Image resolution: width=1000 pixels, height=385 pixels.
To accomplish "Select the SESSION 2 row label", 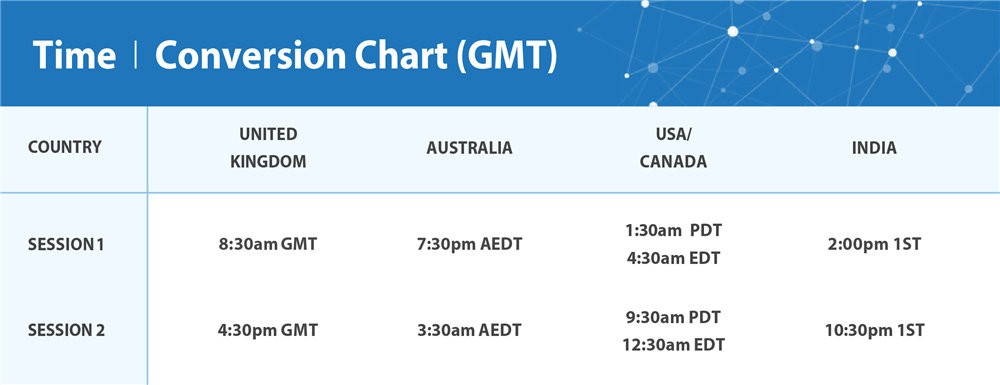I will pyautogui.click(x=66, y=331).
